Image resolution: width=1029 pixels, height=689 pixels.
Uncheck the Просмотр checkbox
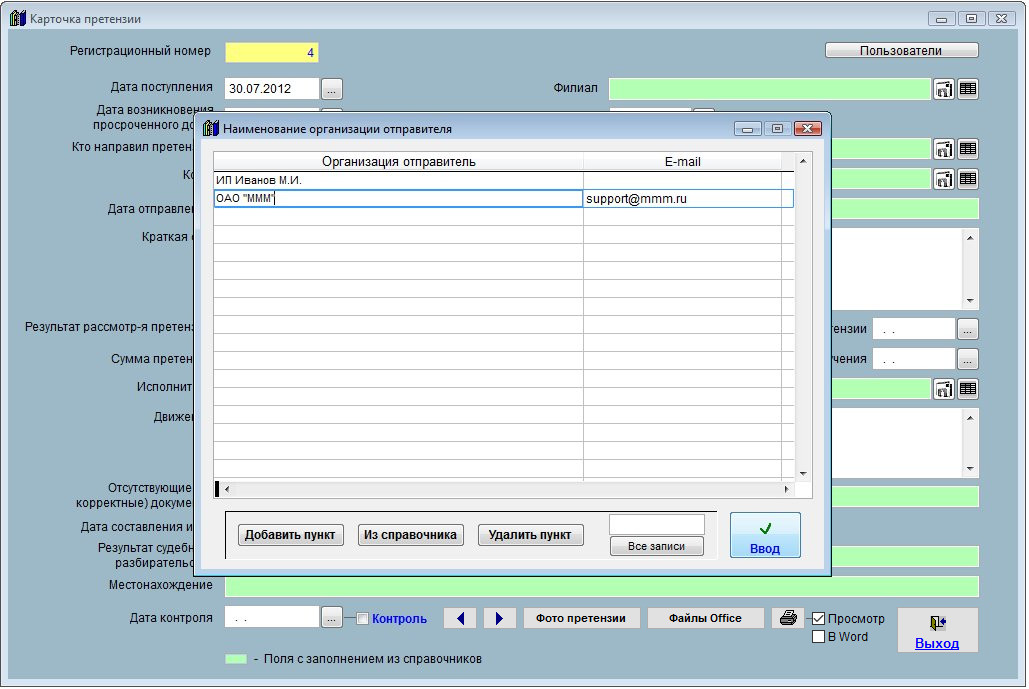[x=819, y=619]
